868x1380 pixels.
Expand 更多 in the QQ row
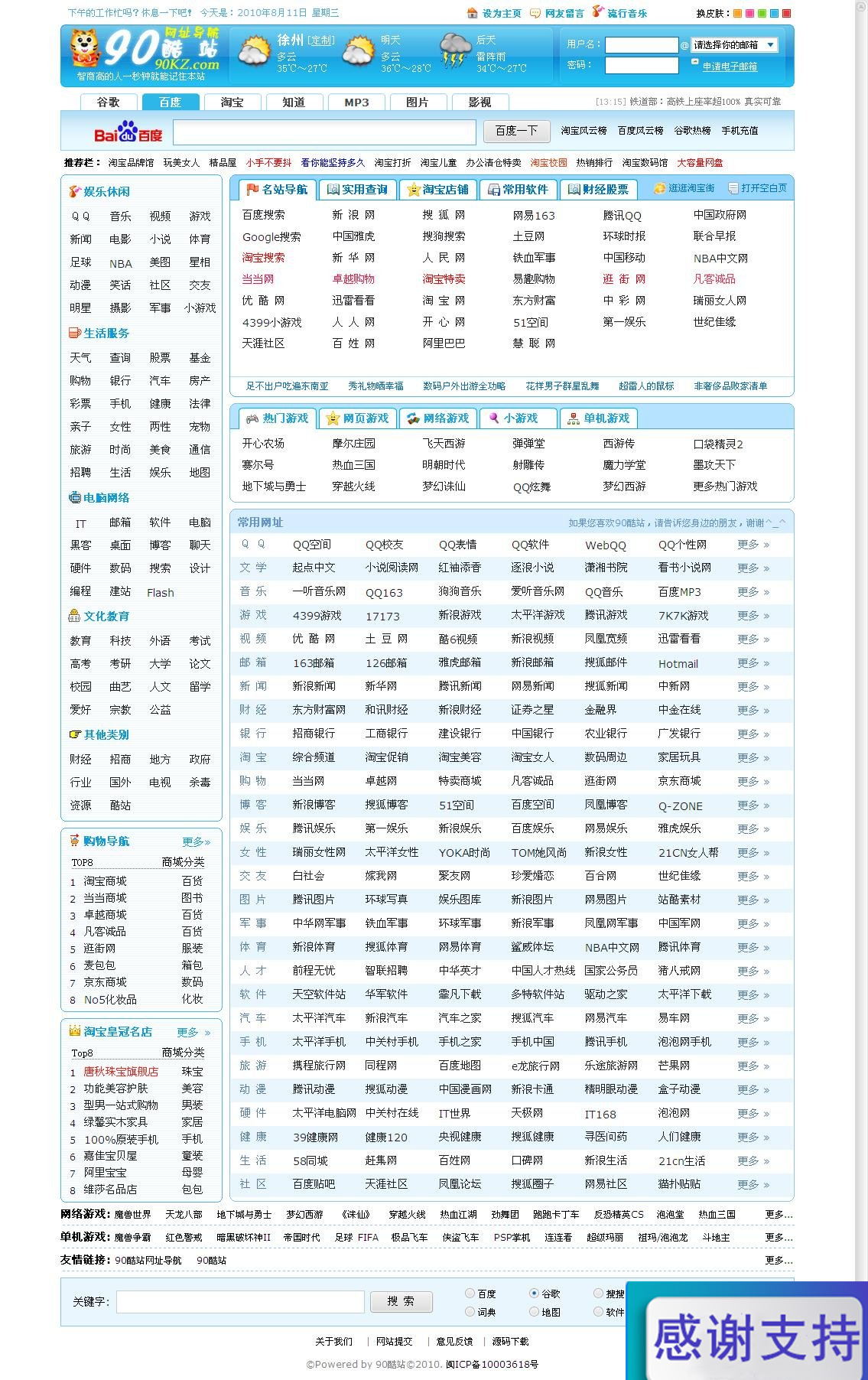pyautogui.click(x=753, y=545)
